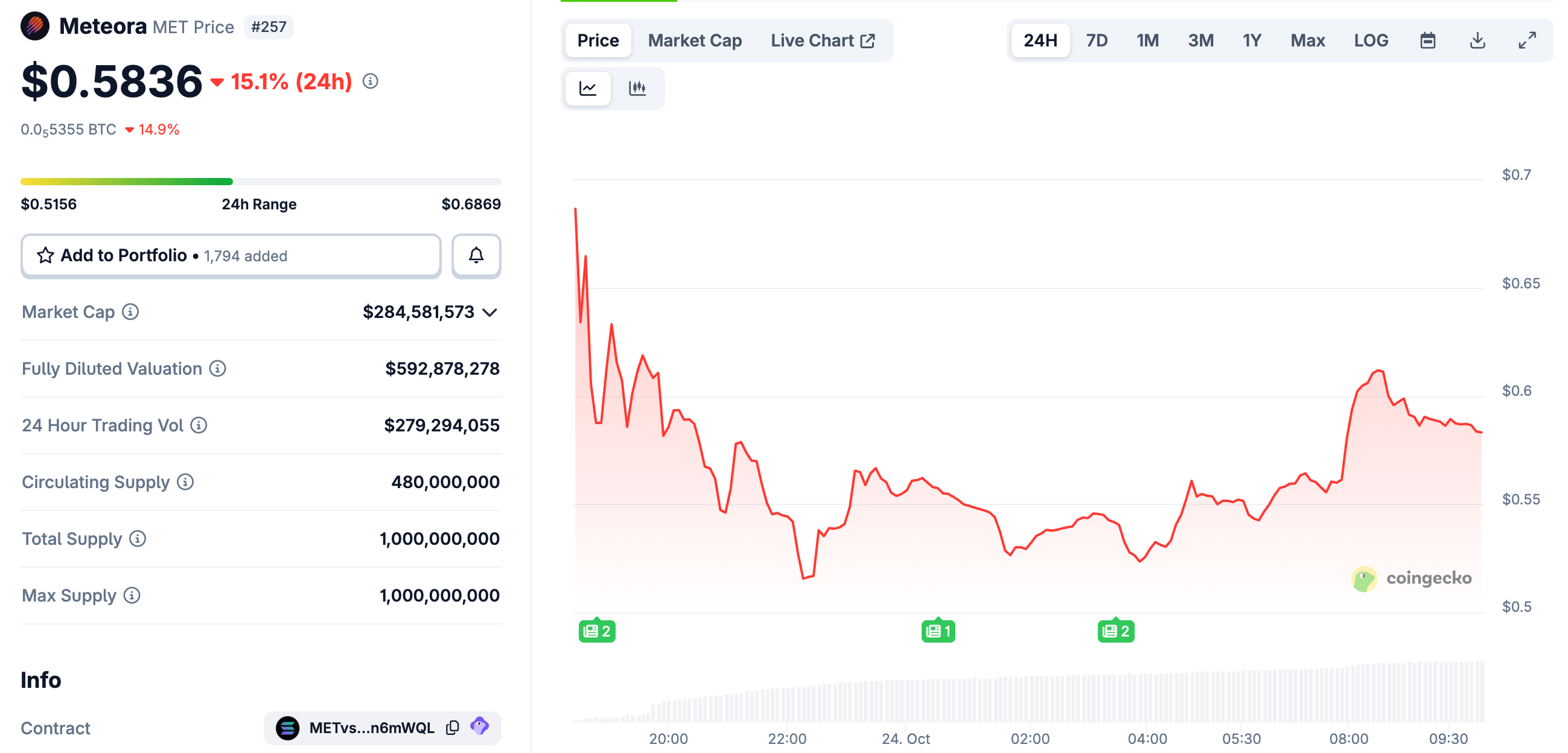This screenshot has width=1568, height=753.
Task: Switch to candlestick chart view
Action: [637, 88]
